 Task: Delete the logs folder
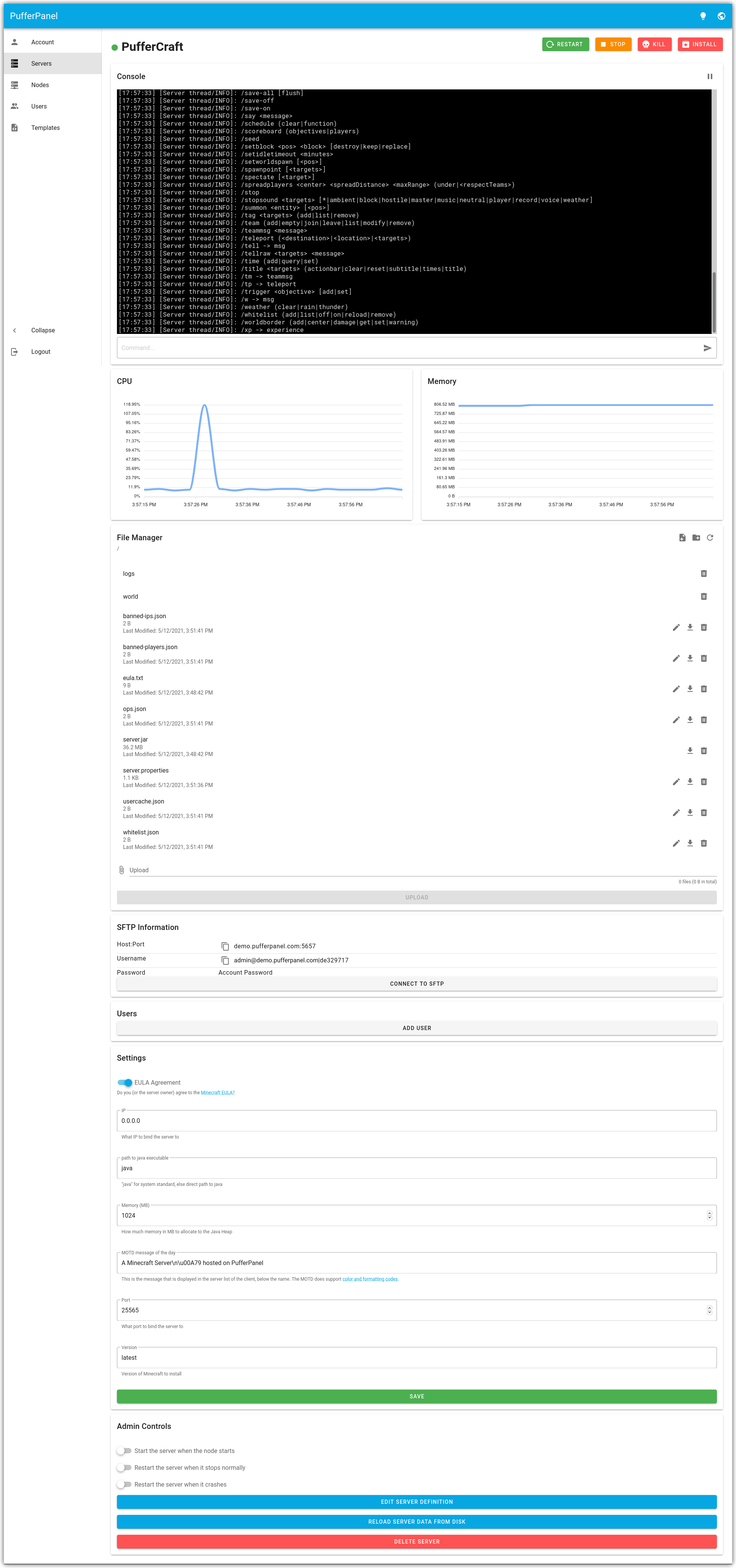click(704, 573)
